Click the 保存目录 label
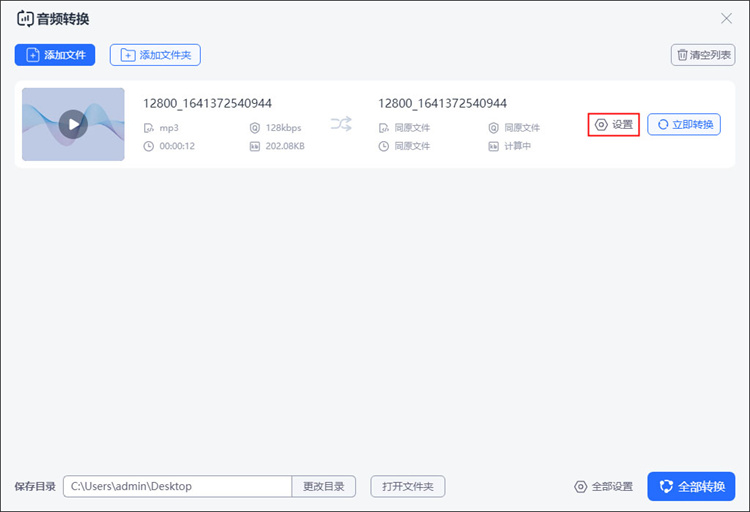This screenshot has height=512, width=750. click(35, 487)
